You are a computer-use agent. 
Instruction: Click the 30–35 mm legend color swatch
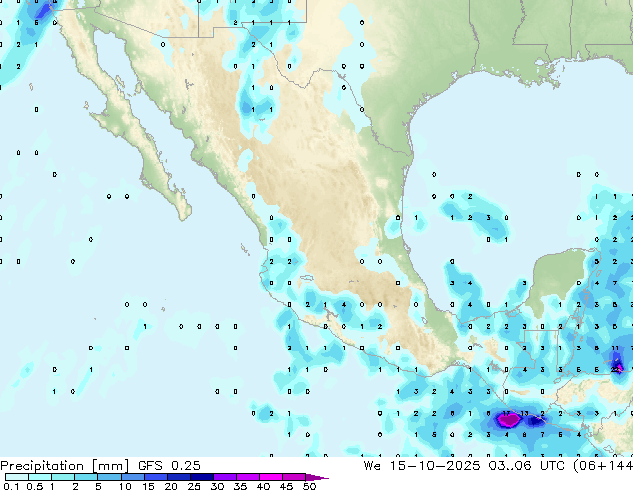click(224, 477)
